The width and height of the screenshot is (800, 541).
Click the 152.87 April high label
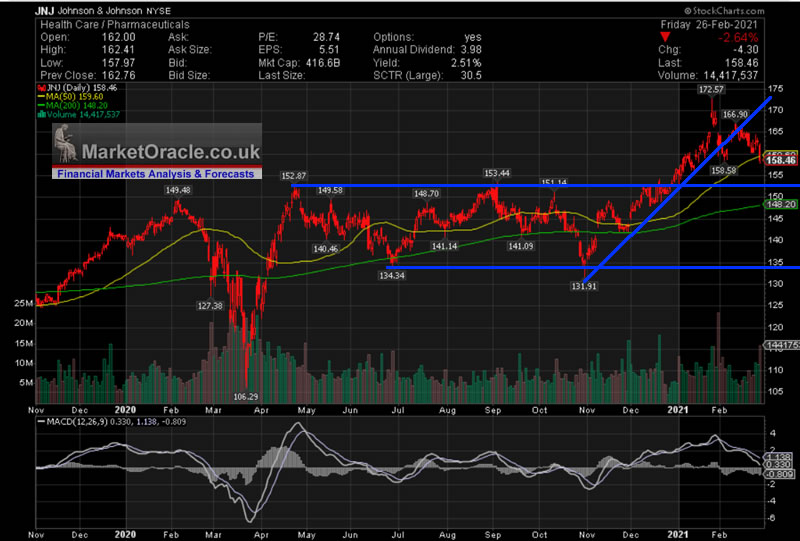[x=293, y=176]
